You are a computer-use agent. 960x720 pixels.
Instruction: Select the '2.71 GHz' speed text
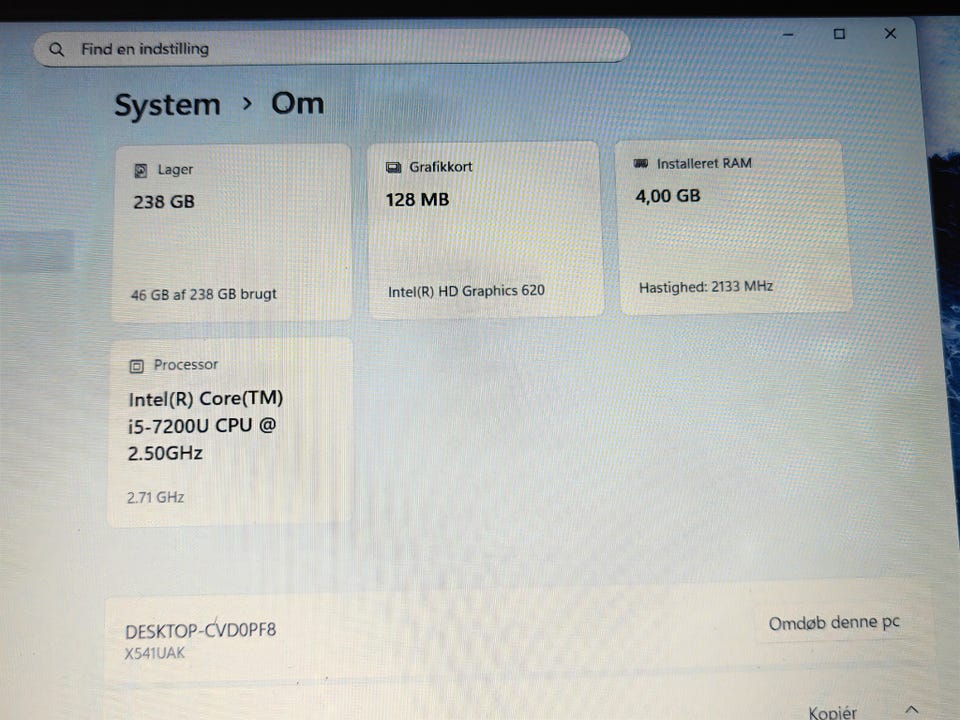coord(156,497)
